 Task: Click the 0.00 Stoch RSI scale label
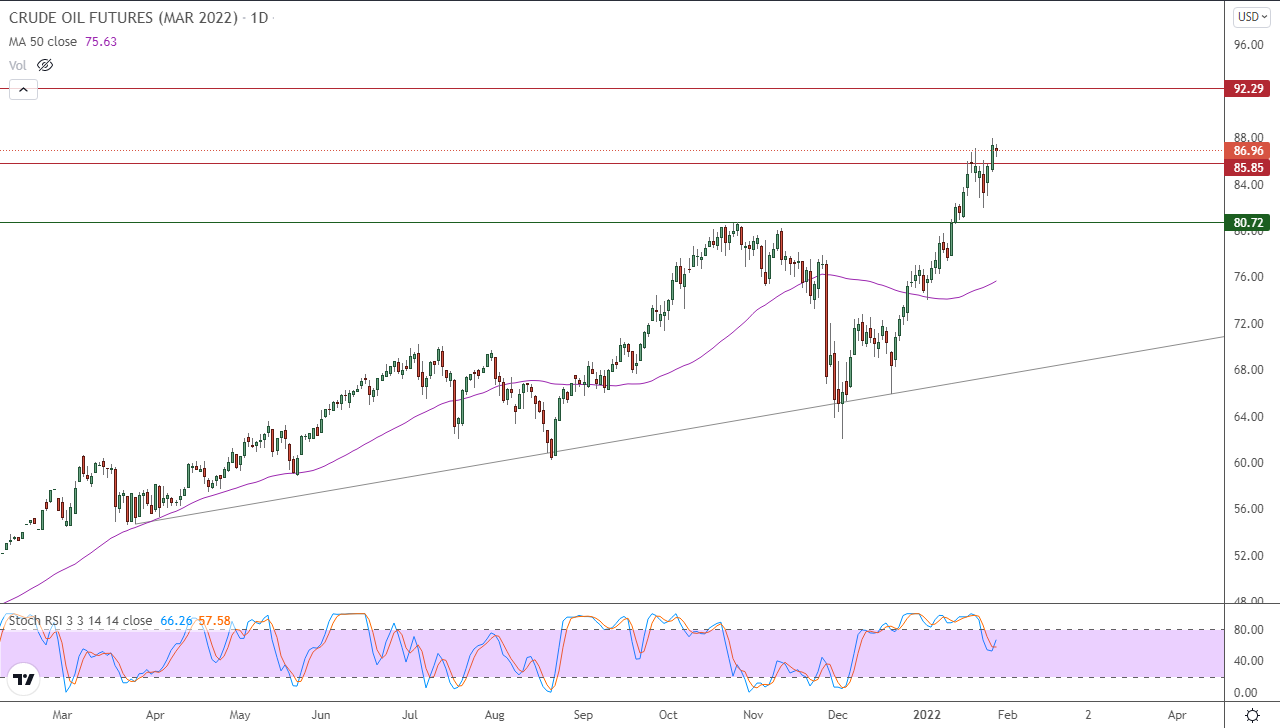(x=1246, y=692)
